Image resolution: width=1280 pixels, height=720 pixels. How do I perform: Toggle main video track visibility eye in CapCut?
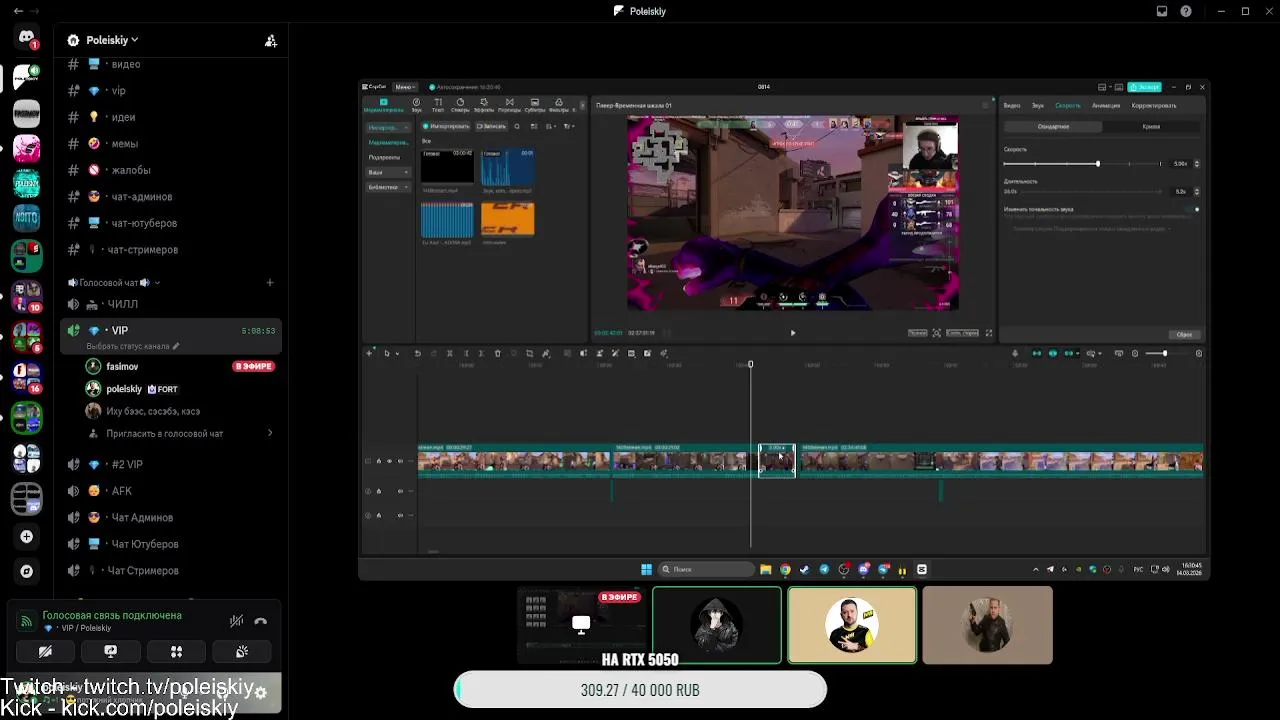pyautogui.click(x=389, y=461)
